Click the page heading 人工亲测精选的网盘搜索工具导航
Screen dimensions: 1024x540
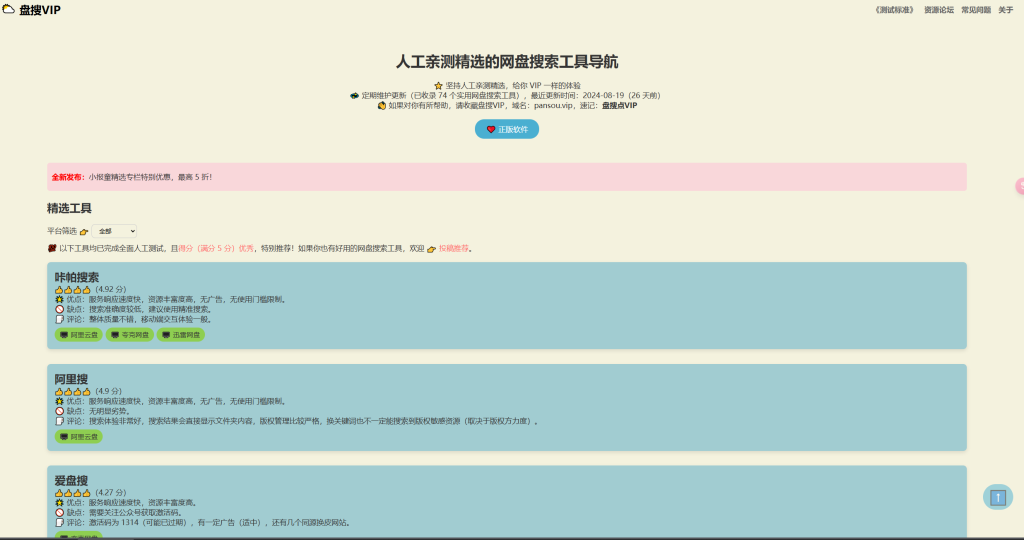(507, 62)
